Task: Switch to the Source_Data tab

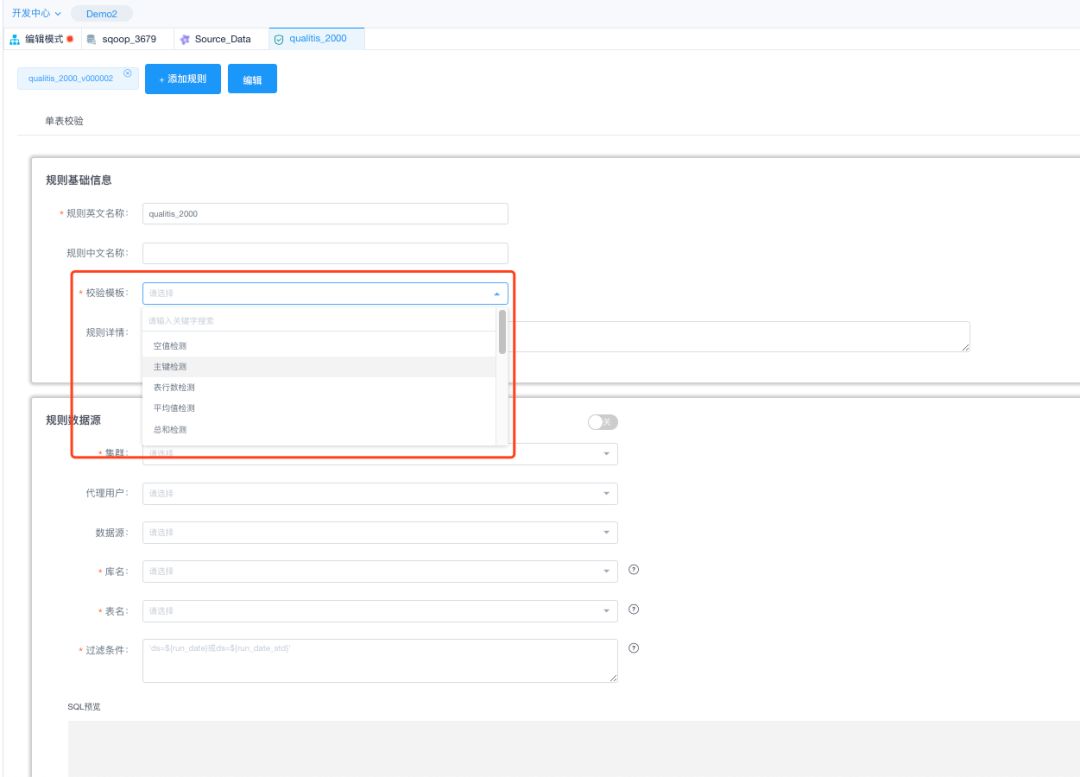Action: click(x=222, y=39)
